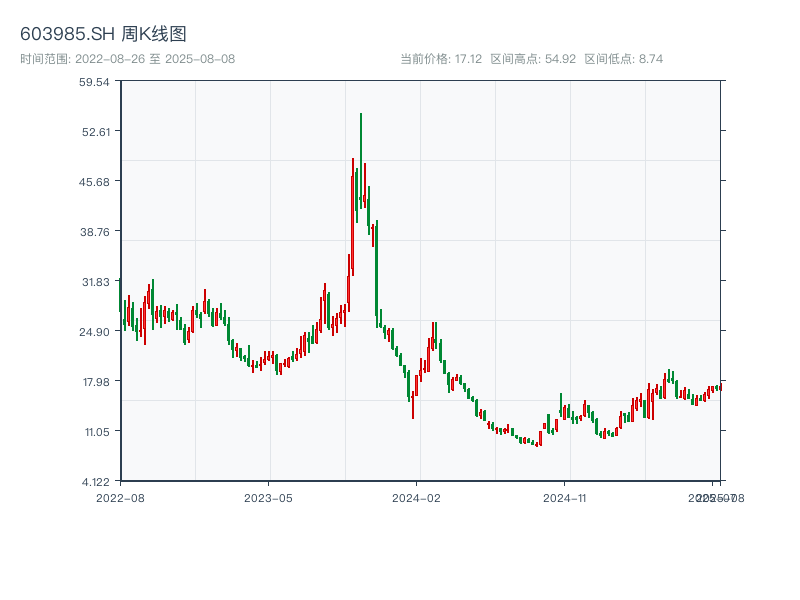The width and height of the screenshot is (800, 600).
Task: Click the interval high label 区间高点: 54.92
Action: (x=533, y=59)
